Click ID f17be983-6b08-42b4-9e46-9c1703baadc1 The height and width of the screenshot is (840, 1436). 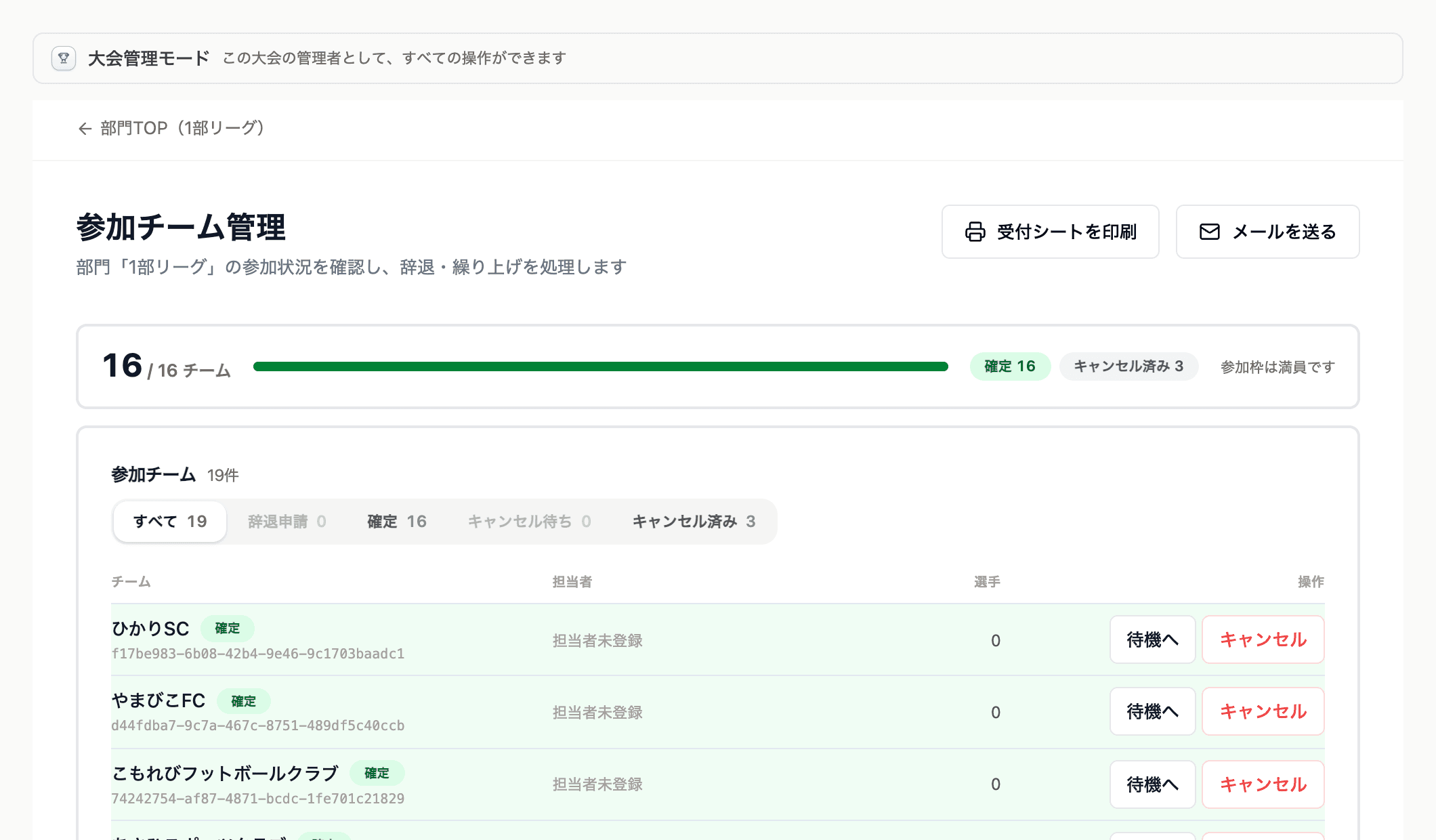click(258, 654)
